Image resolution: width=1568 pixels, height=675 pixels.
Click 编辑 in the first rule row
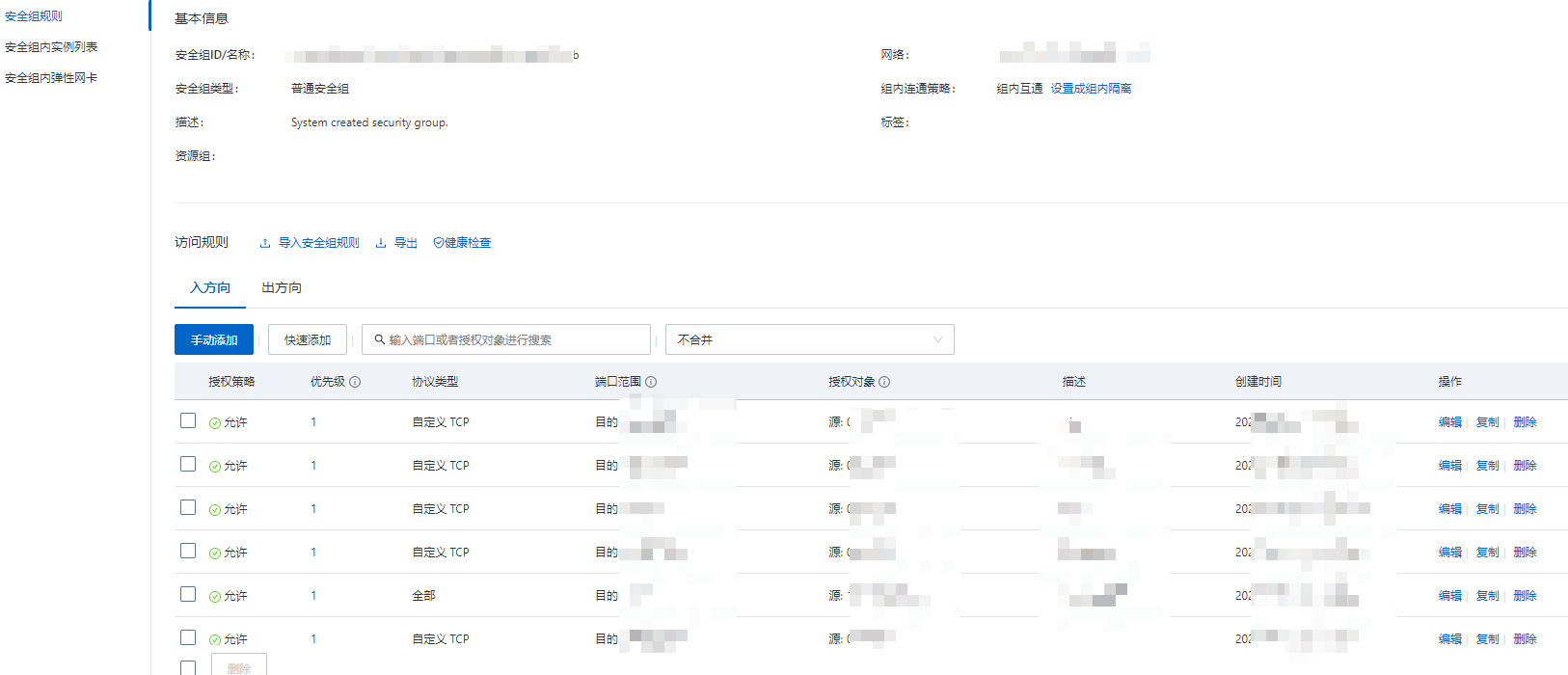coord(1450,422)
